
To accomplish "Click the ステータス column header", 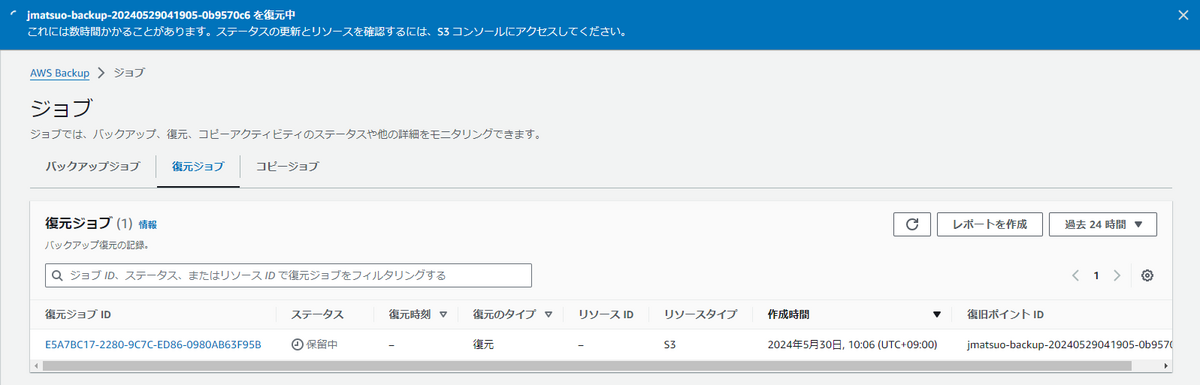I will [318, 314].
